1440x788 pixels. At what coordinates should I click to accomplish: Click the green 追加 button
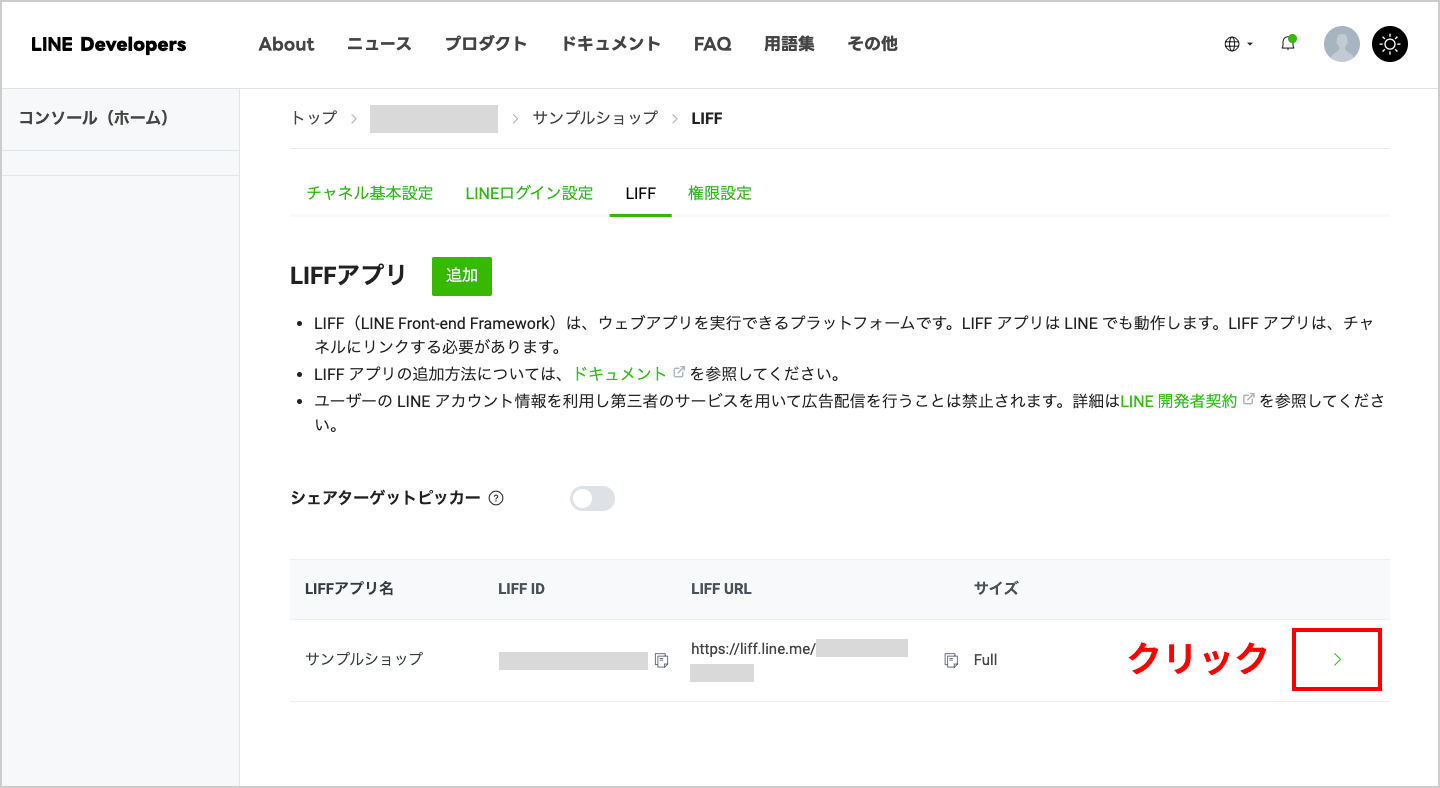(462, 275)
